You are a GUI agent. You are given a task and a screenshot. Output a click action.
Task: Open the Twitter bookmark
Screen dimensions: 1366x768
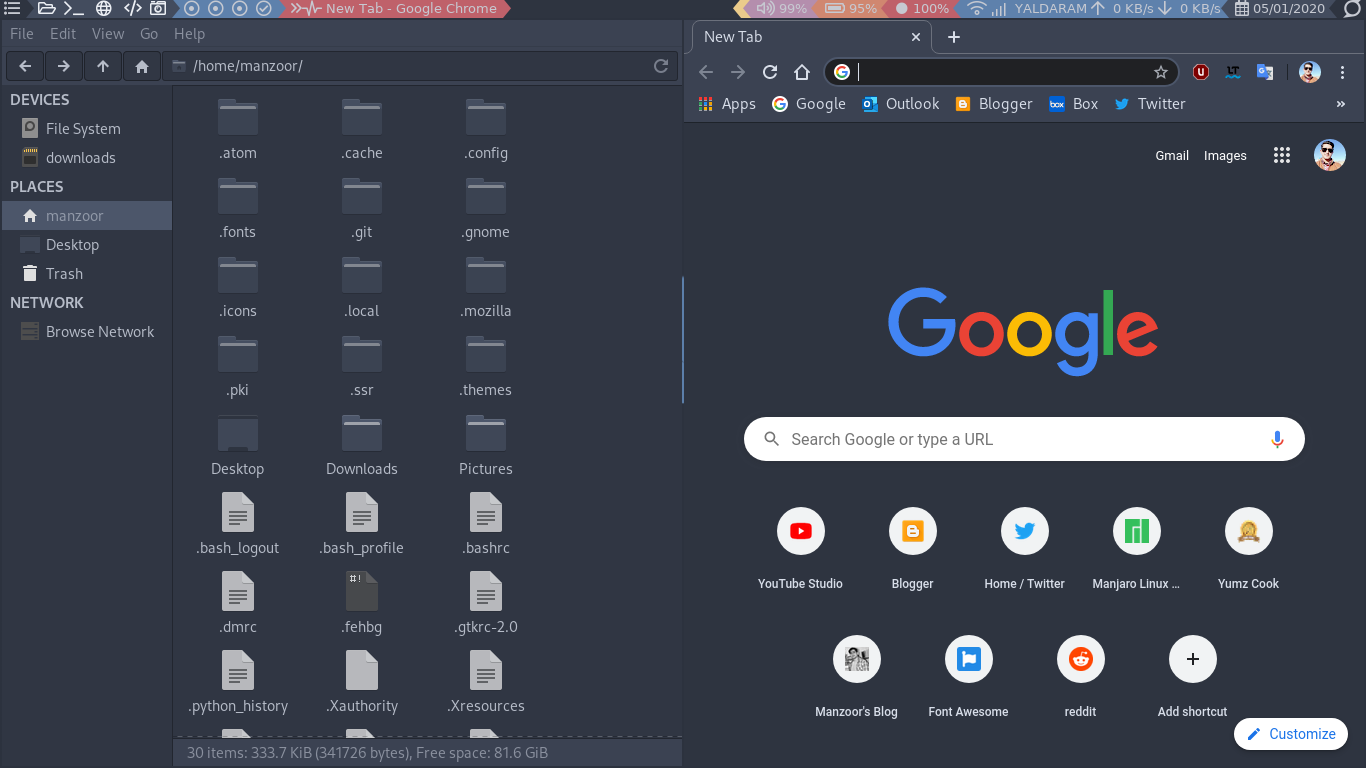(1150, 104)
